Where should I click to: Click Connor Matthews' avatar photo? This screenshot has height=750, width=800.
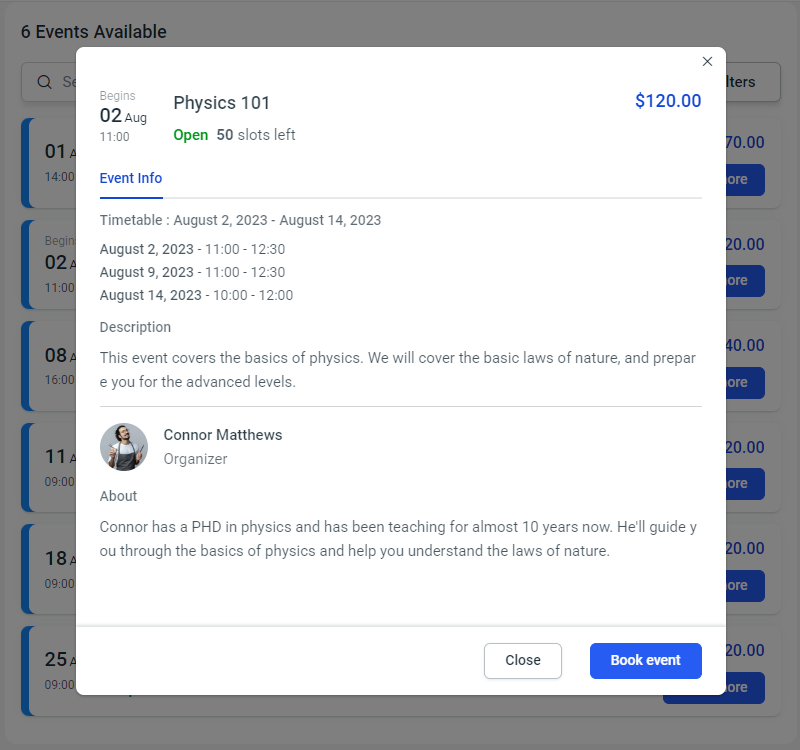124,447
